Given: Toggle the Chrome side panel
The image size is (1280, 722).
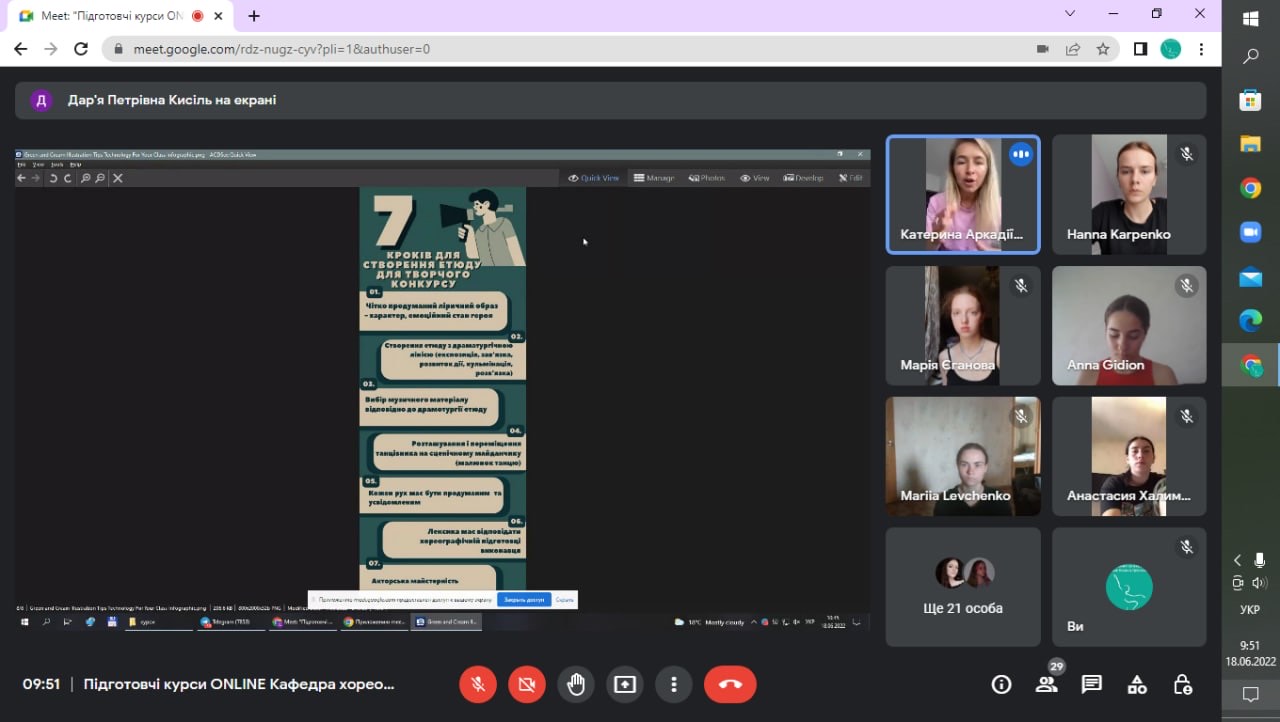Looking at the screenshot, I should (x=1140, y=49).
